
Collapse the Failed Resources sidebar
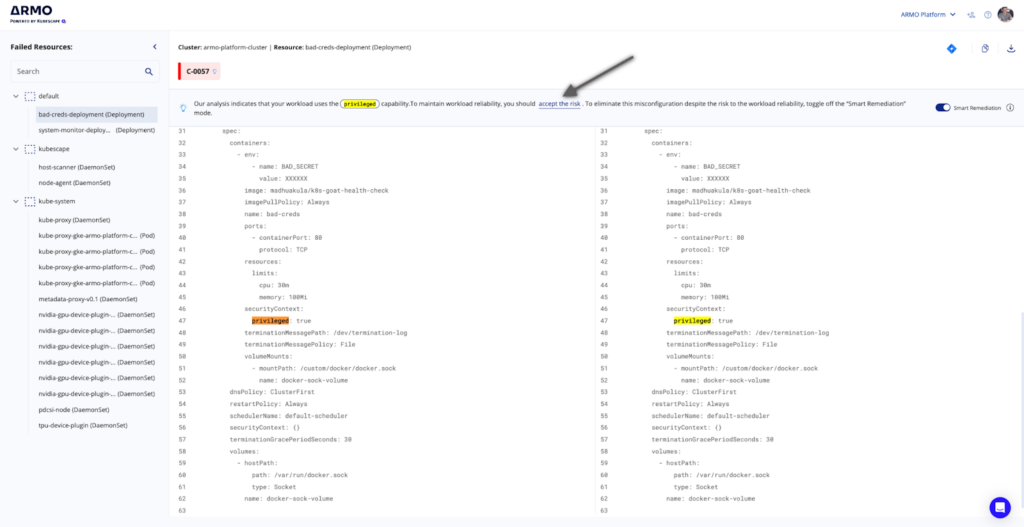coord(155,47)
